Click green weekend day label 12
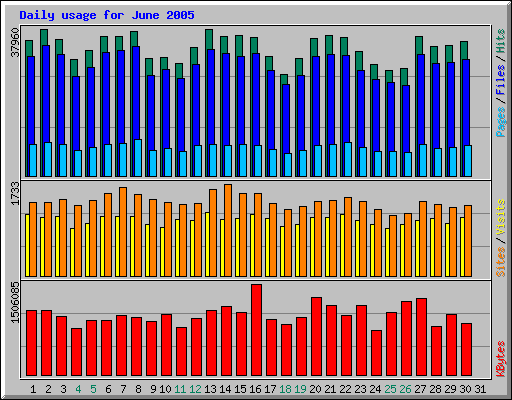Image resolution: width=512 pixels, height=400 pixels. pyautogui.click(x=195, y=389)
